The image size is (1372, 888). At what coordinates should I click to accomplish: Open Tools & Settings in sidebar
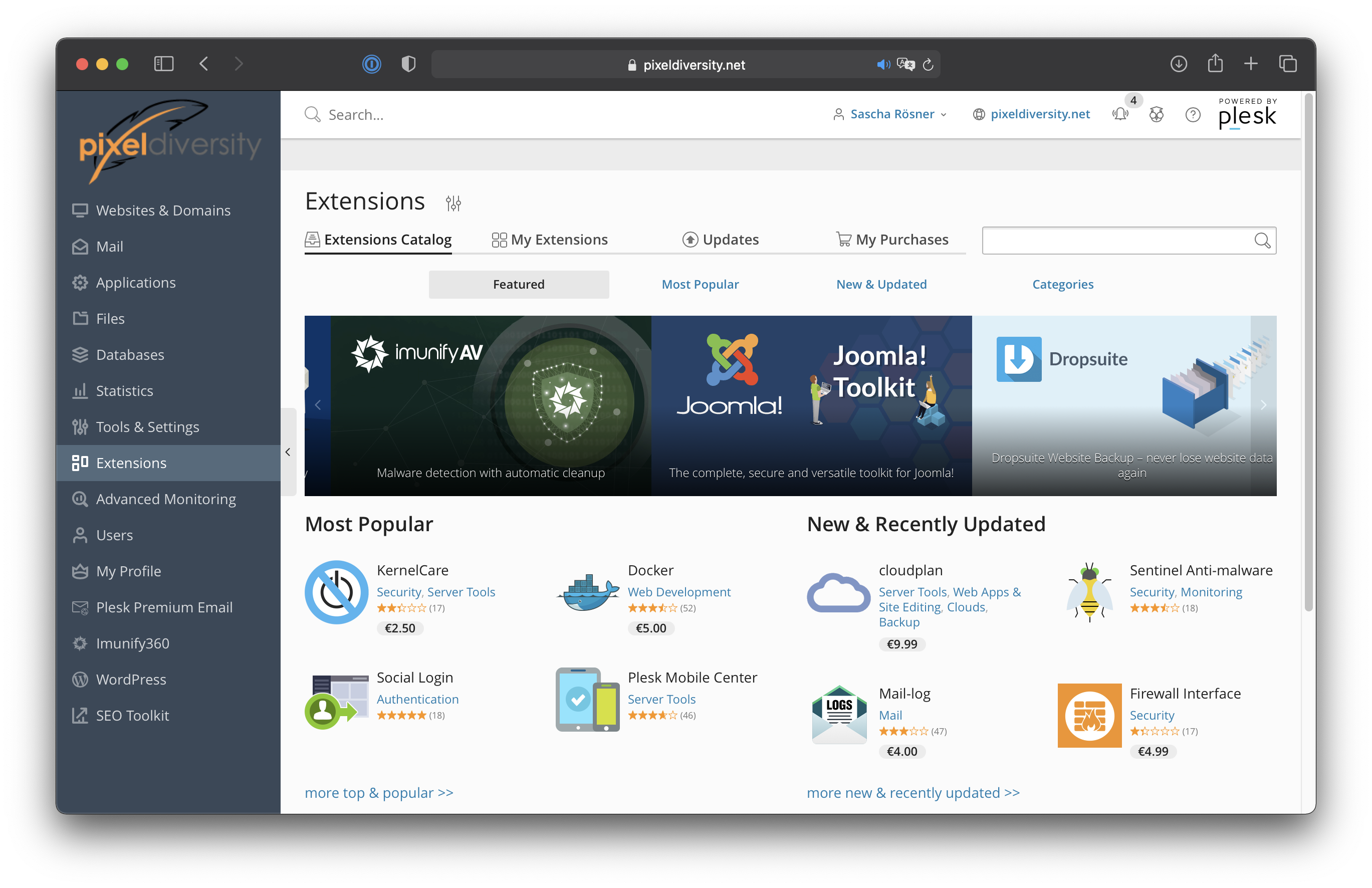click(x=147, y=426)
